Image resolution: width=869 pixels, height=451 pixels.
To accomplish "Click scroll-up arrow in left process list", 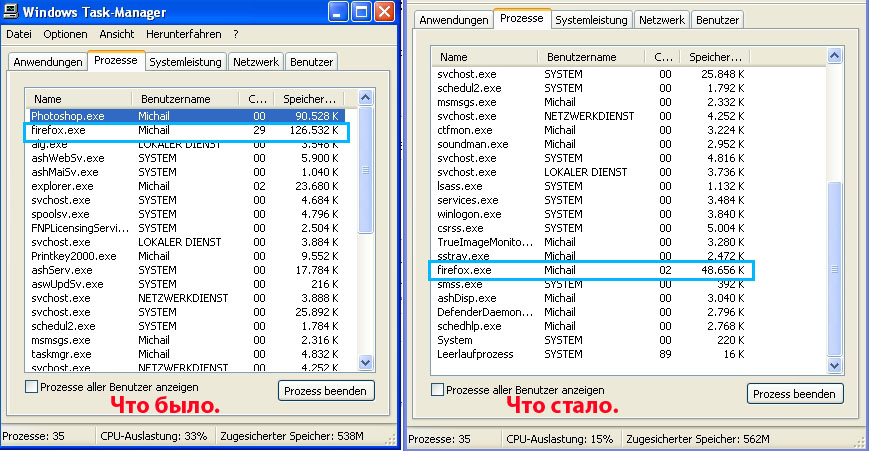I will [365, 98].
